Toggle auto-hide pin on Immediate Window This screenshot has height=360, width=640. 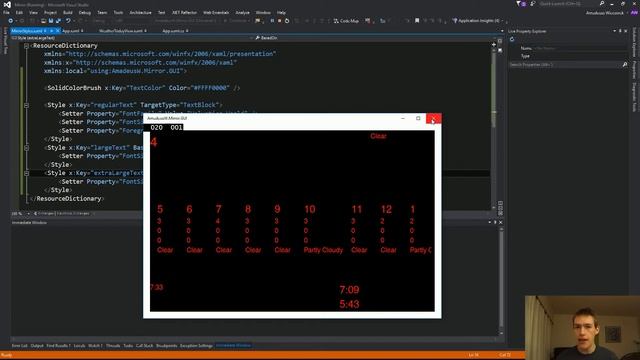pos(495,222)
